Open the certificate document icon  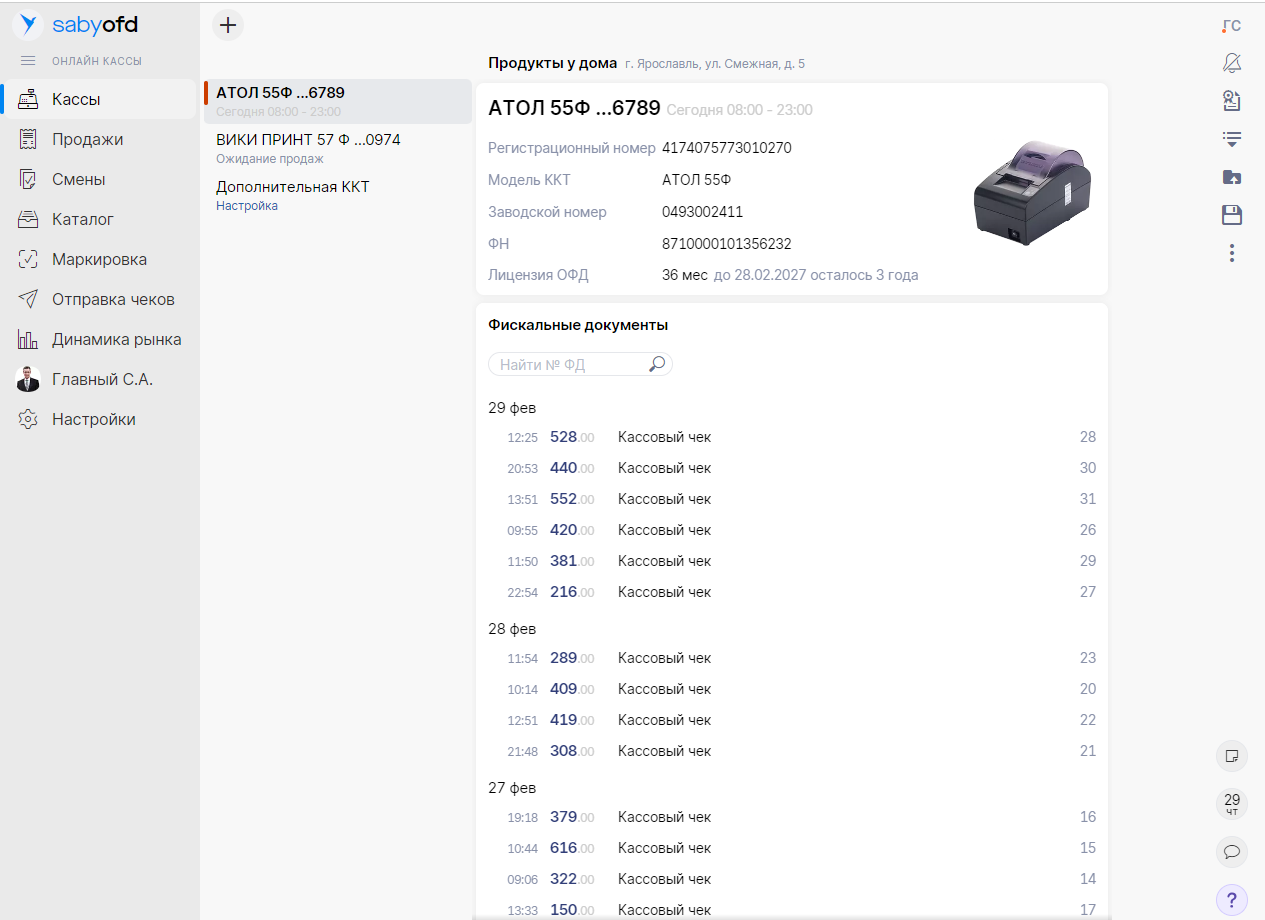[1232, 101]
